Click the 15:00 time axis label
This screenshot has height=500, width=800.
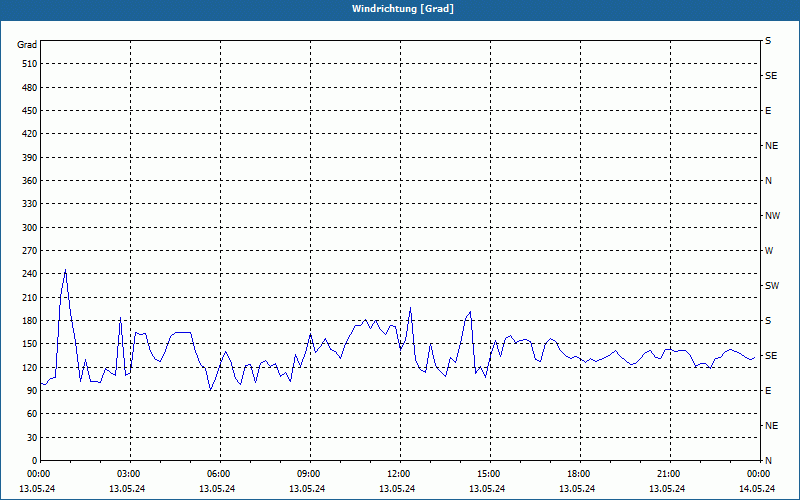click(488, 474)
